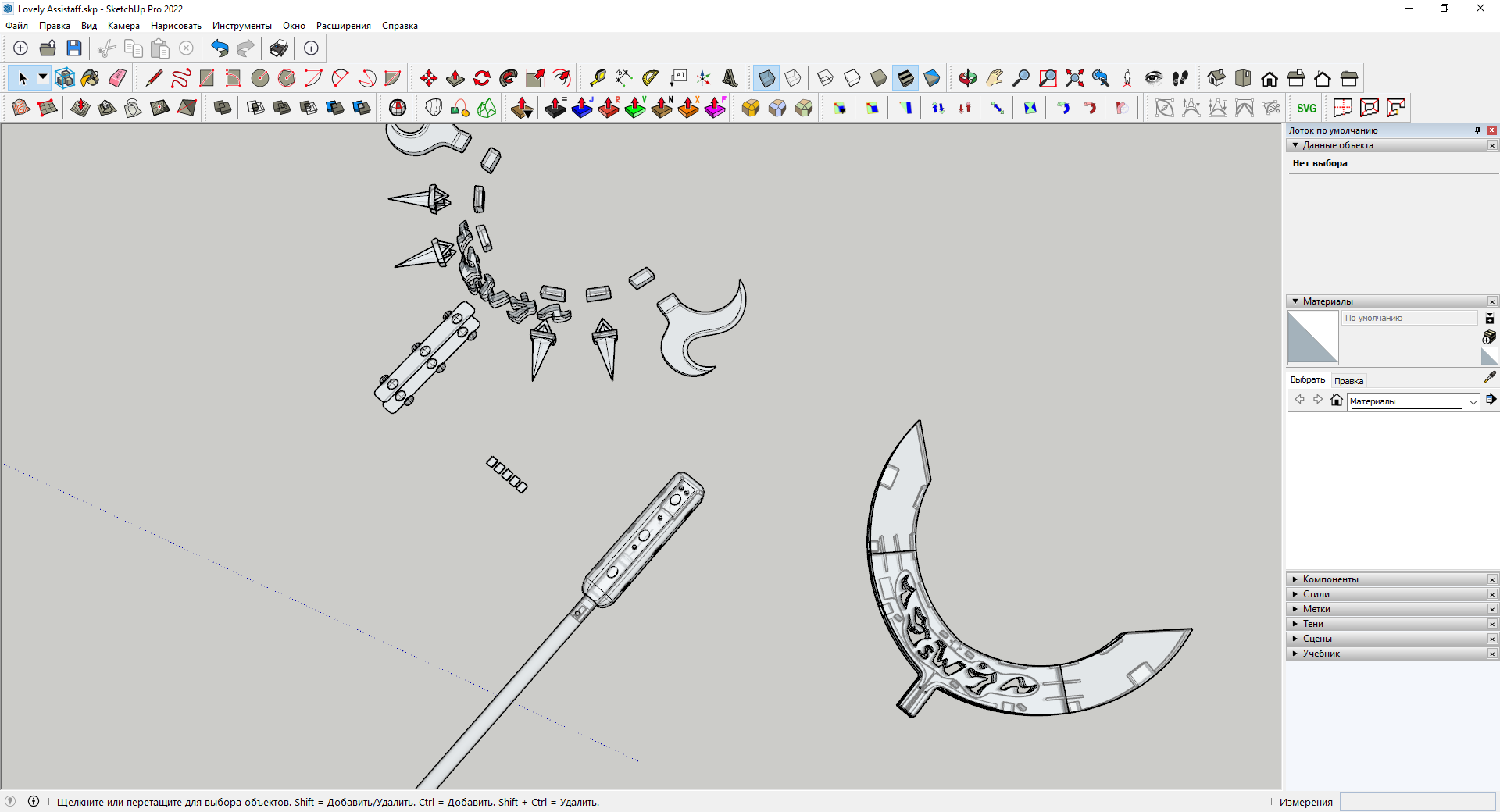Undo the last action
This screenshot has height=812, width=1500.
click(x=220, y=48)
